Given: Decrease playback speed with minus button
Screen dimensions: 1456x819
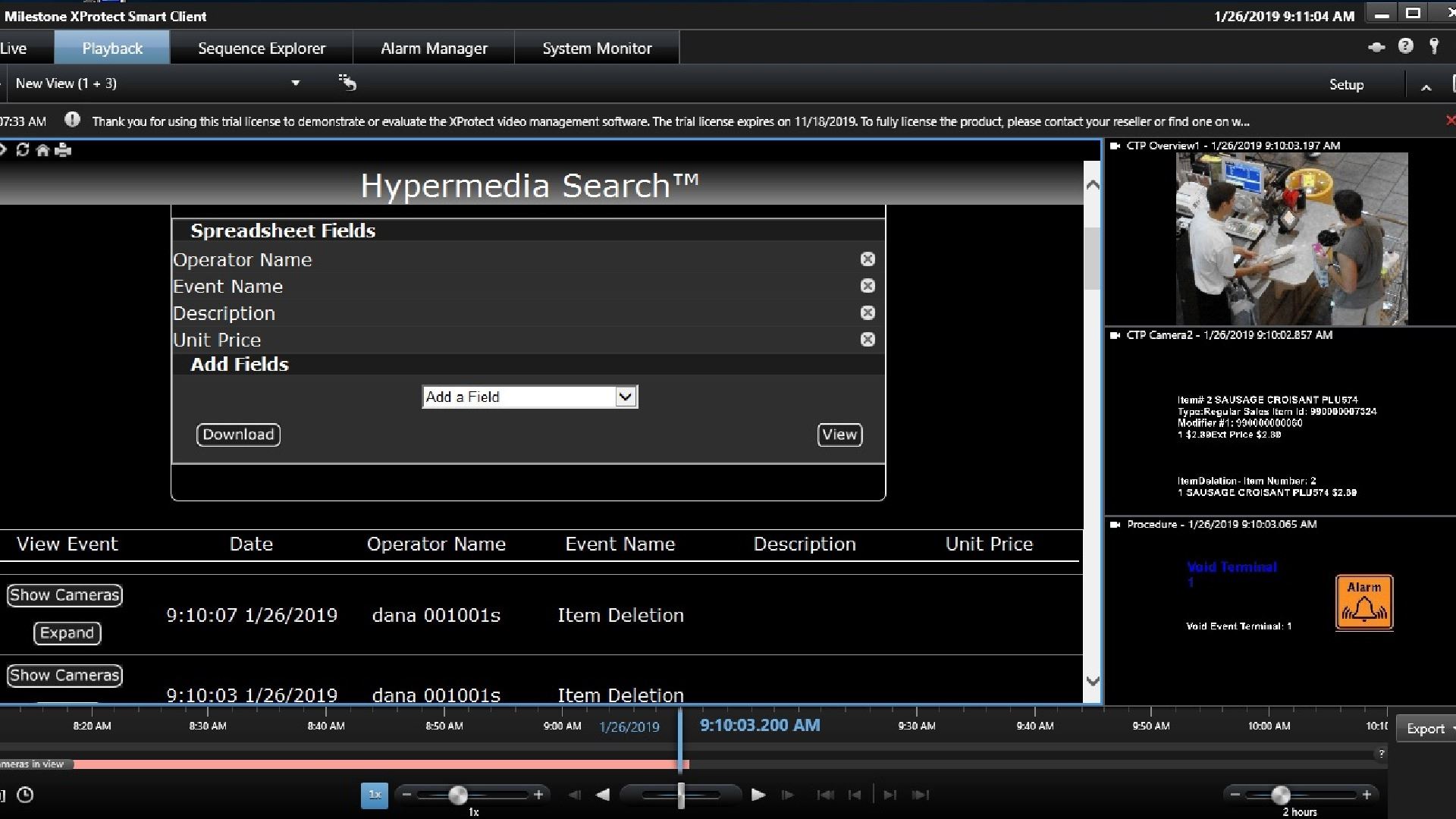Looking at the screenshot, I should [x=406, y=795].
